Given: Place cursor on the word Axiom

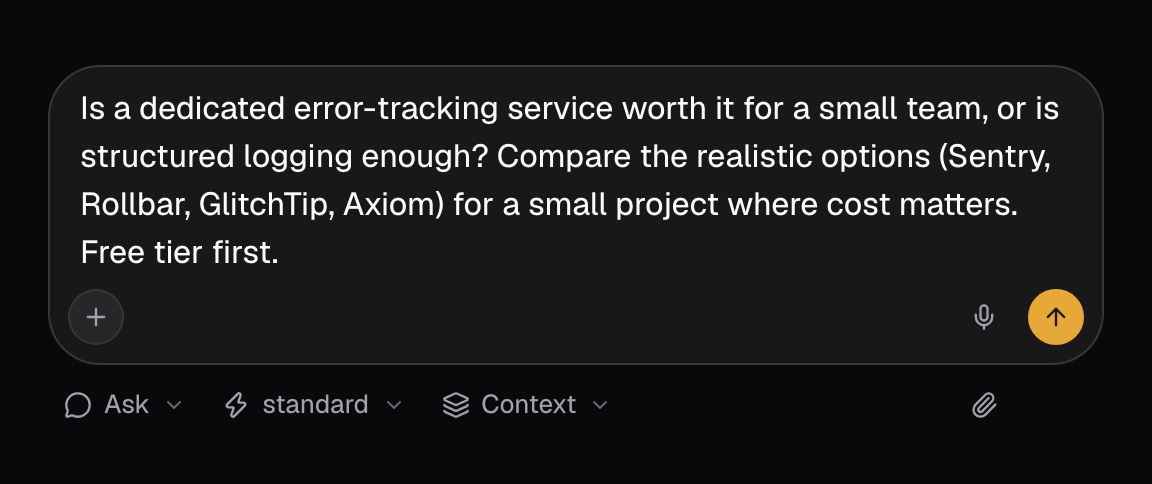Looking at the screenshot, I should pos(389,205).
